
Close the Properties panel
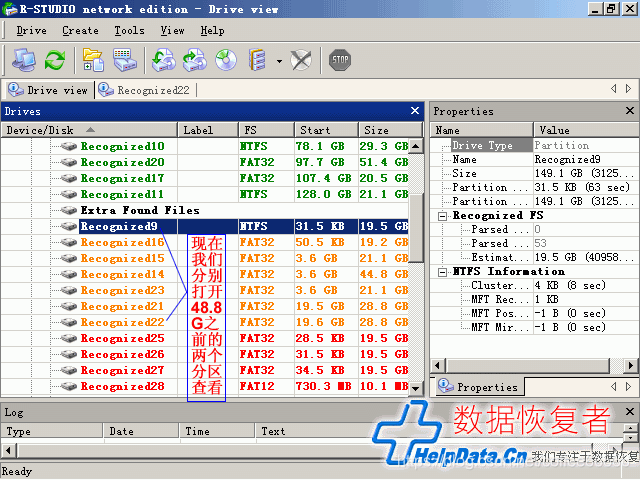tap(630, 110)
